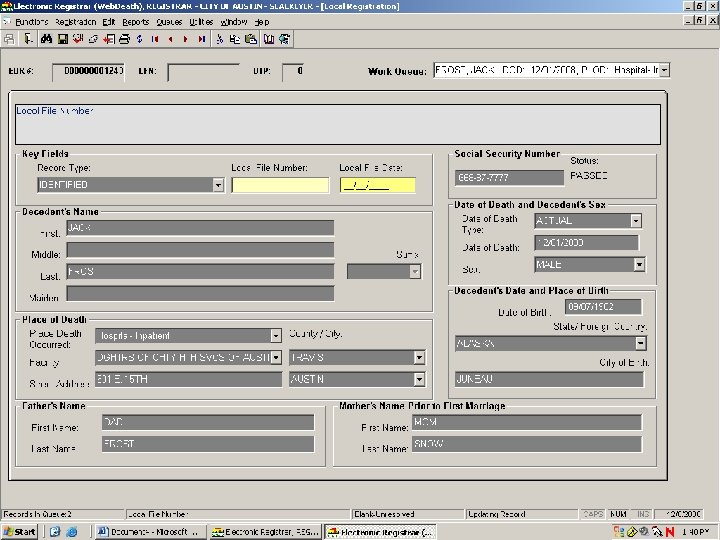Click decedent's Middle name field
Viewport: 720px width, 540px height.
coord(200,250)
